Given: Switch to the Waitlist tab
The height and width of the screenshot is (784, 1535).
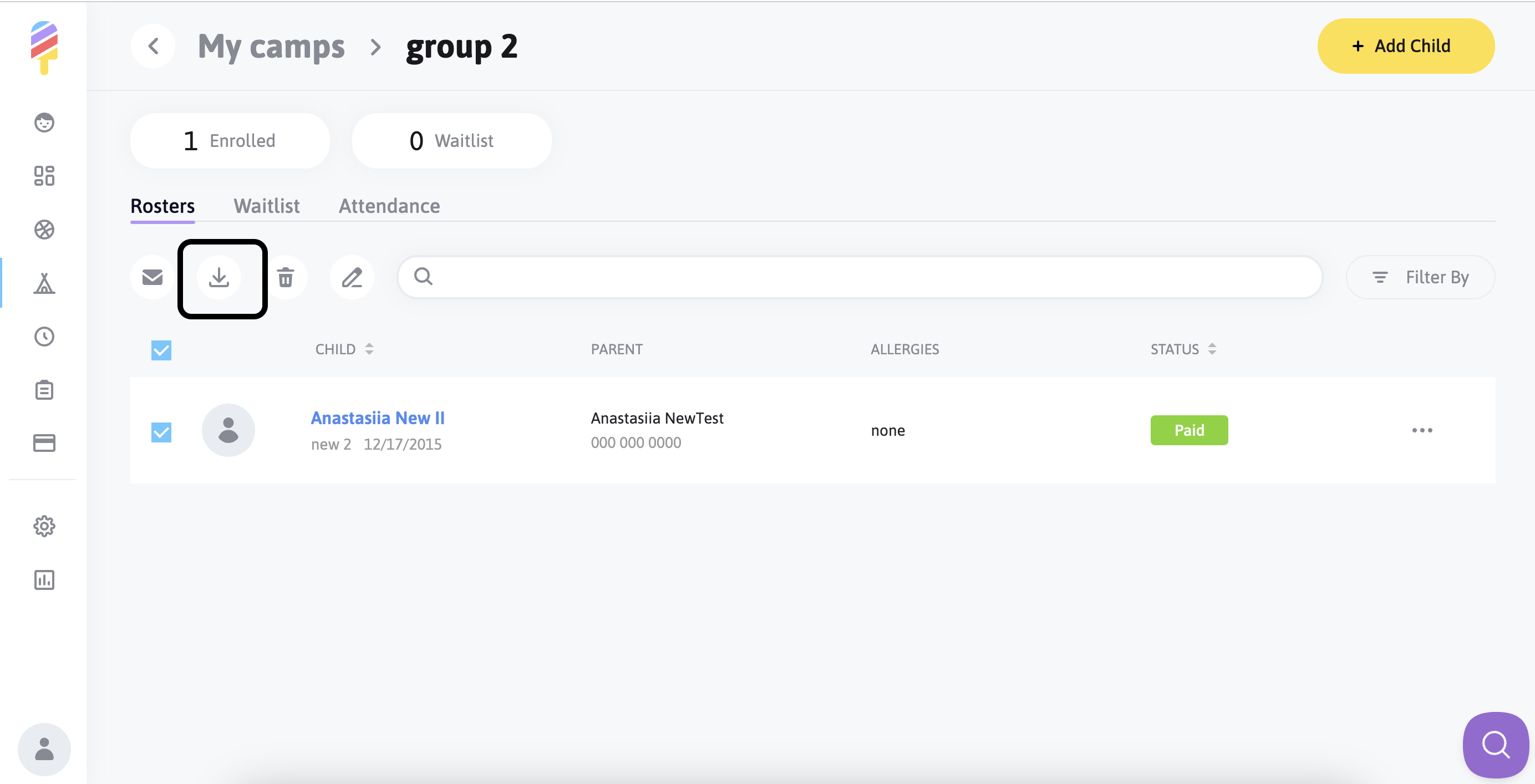Looking at the screenshot, I should tap(266, 206).
